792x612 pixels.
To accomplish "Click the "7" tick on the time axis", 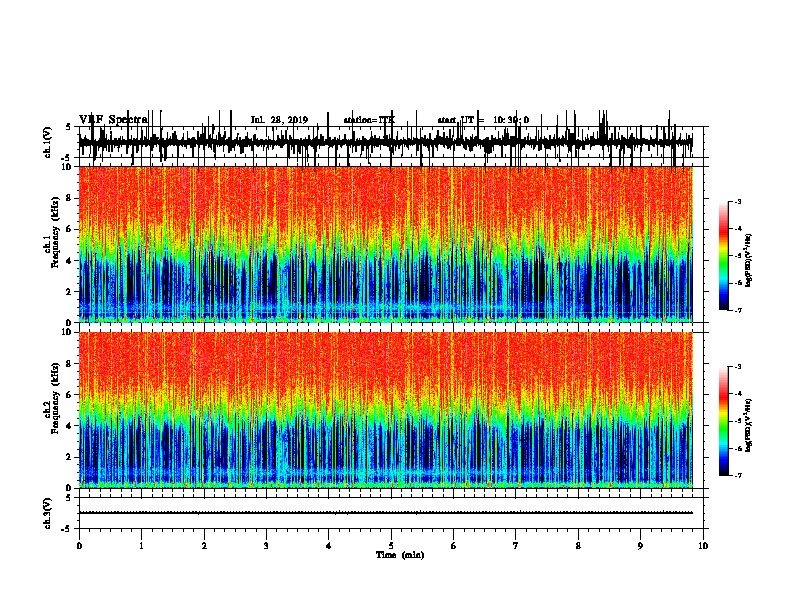I will click(516, 546).
